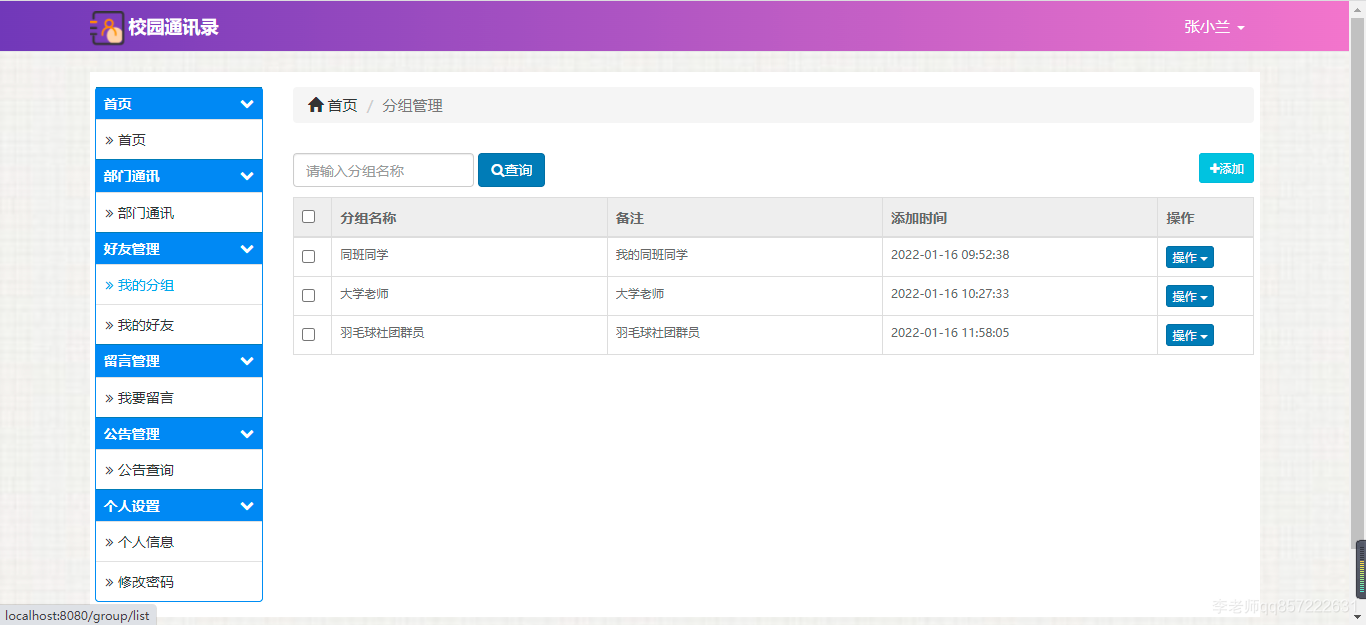Click the plus icon on the 添加 button
This screenshot has width=1366, height=625.
pos(1215,168)
